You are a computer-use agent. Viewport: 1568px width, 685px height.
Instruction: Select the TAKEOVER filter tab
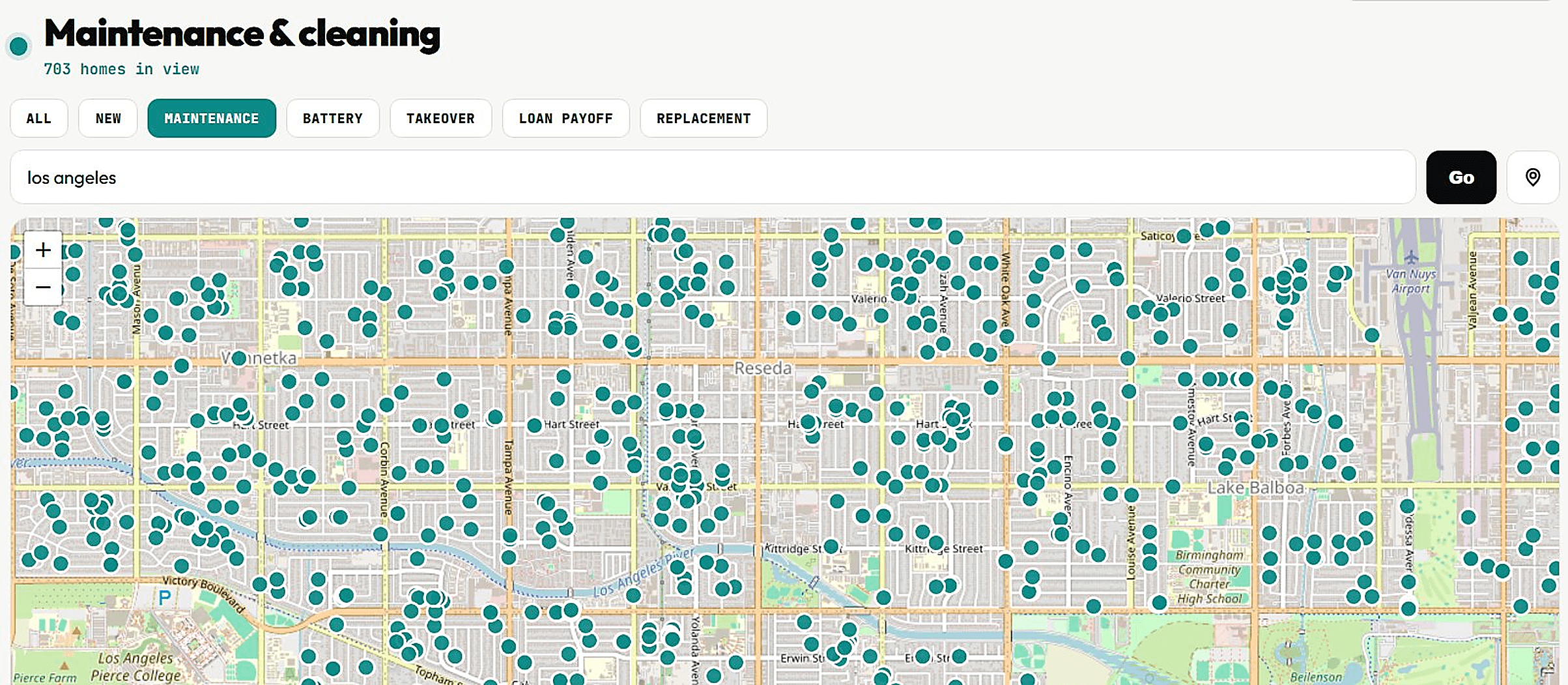click(441, 119)
